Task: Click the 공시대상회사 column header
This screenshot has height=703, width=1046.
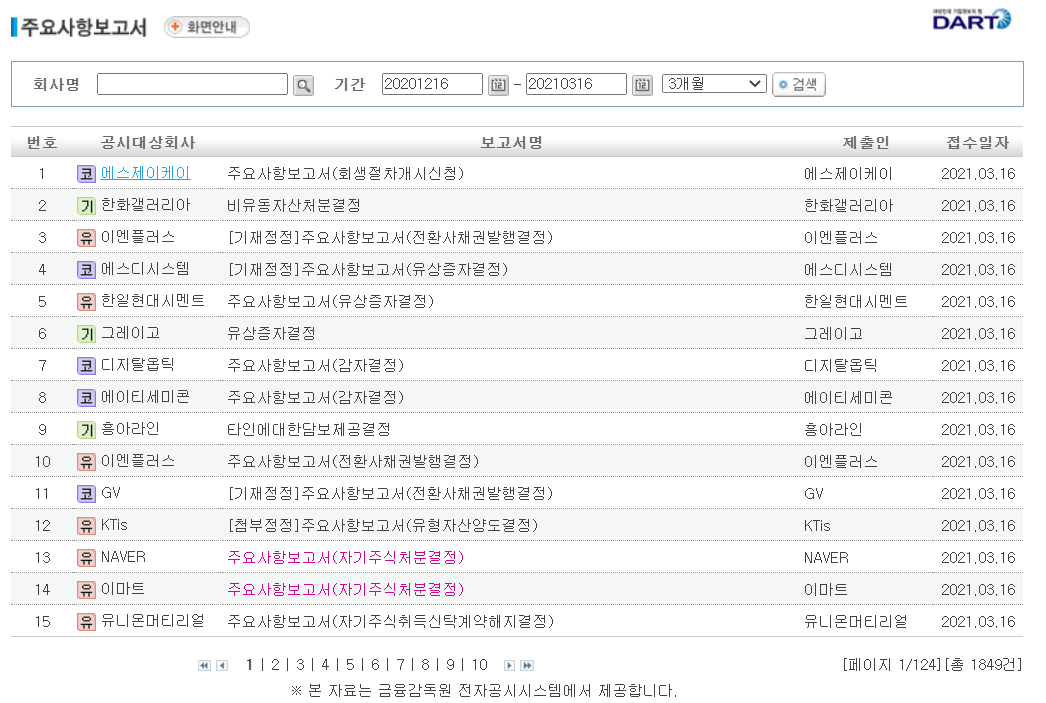Action: pos(147,143)
